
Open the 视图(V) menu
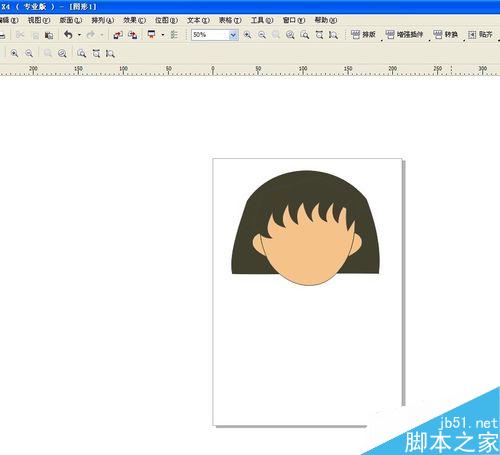[x=39, y=20]
